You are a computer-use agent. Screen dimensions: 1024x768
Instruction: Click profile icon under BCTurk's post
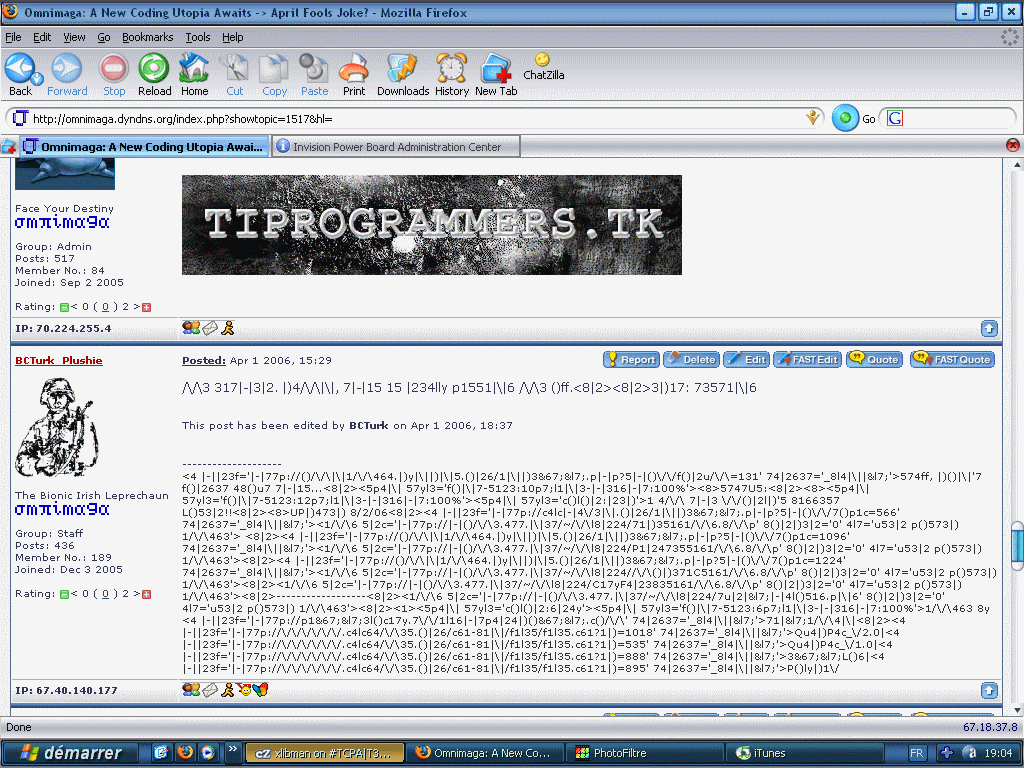coord(191,690)
